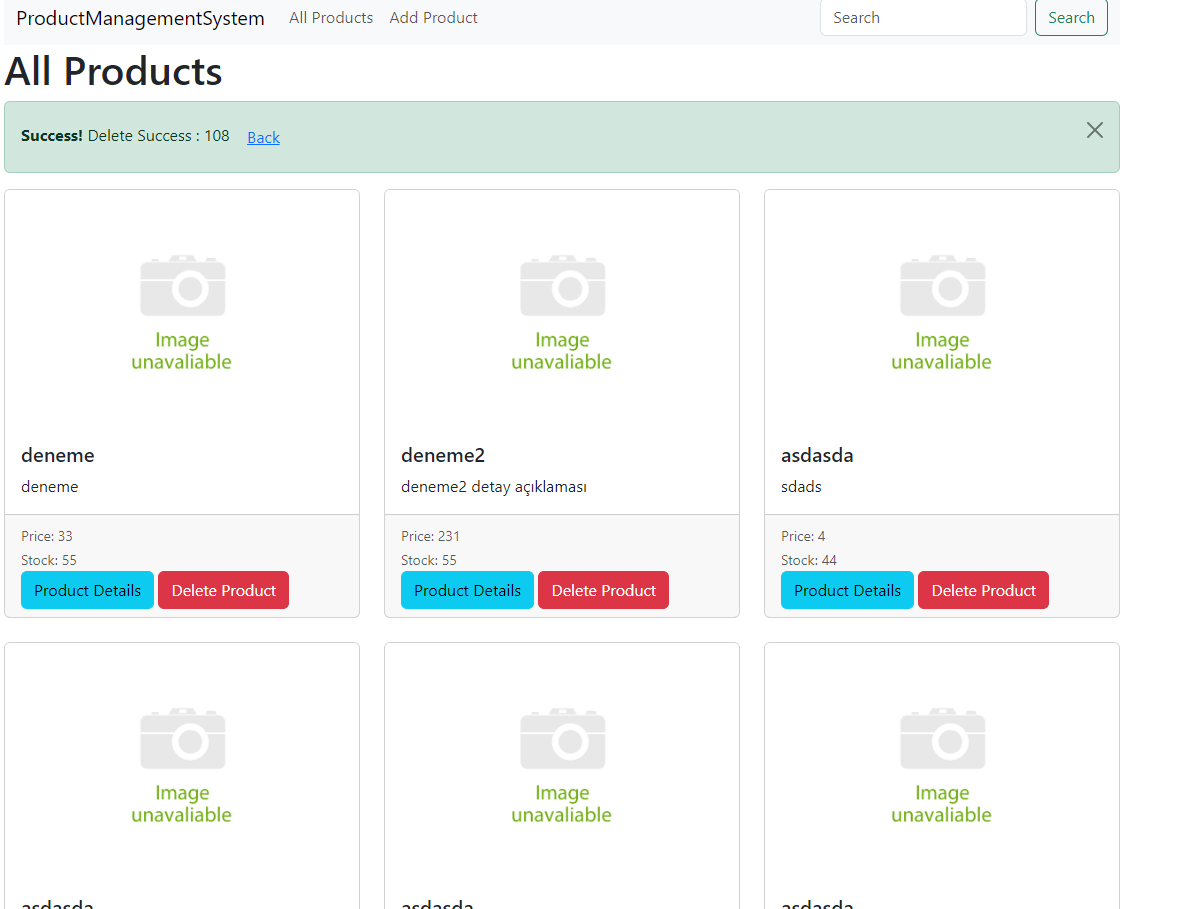Delete Product for deneme card
The width and height of the screenshot is (1201, 909).
point(223,590)
